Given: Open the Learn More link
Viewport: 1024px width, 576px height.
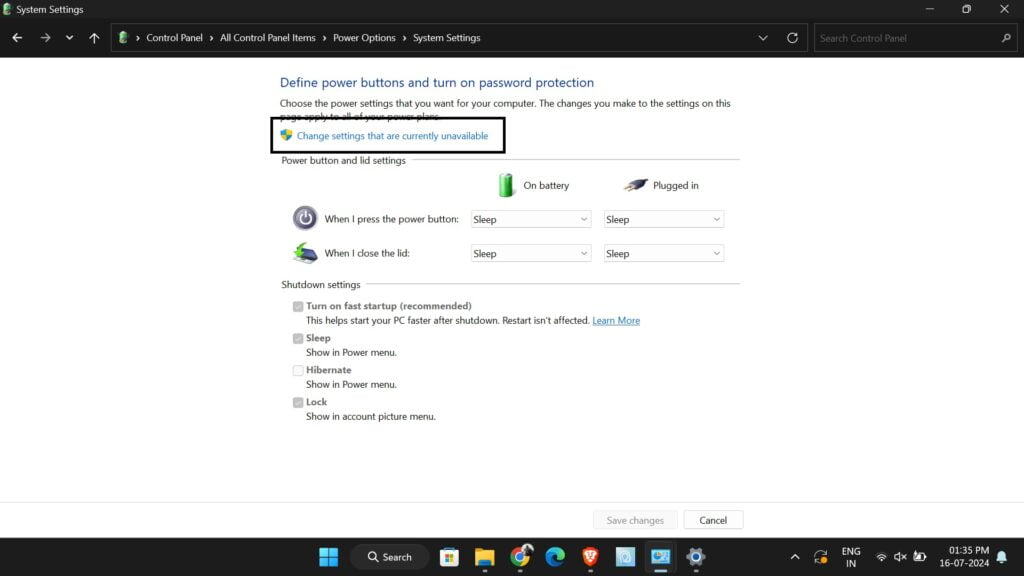Looking at the screenshot, I should [616, 321].
